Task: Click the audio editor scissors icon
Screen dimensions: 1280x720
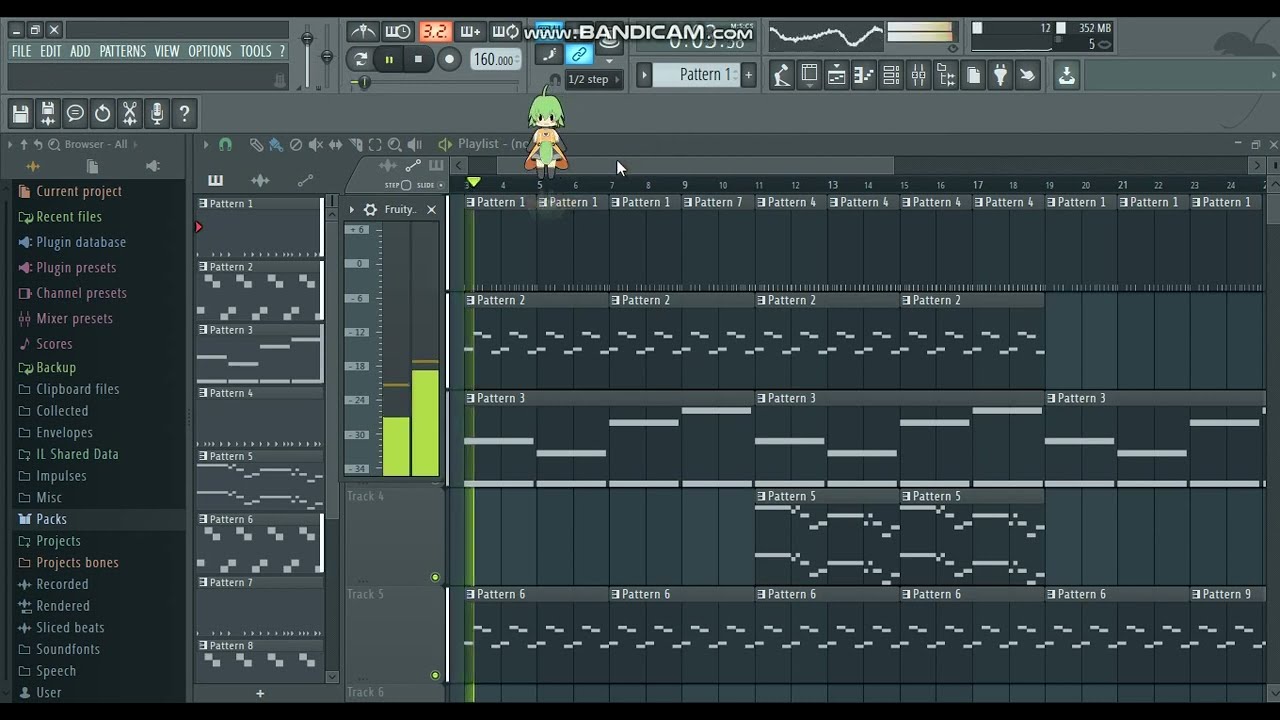Action: (130, 114)
